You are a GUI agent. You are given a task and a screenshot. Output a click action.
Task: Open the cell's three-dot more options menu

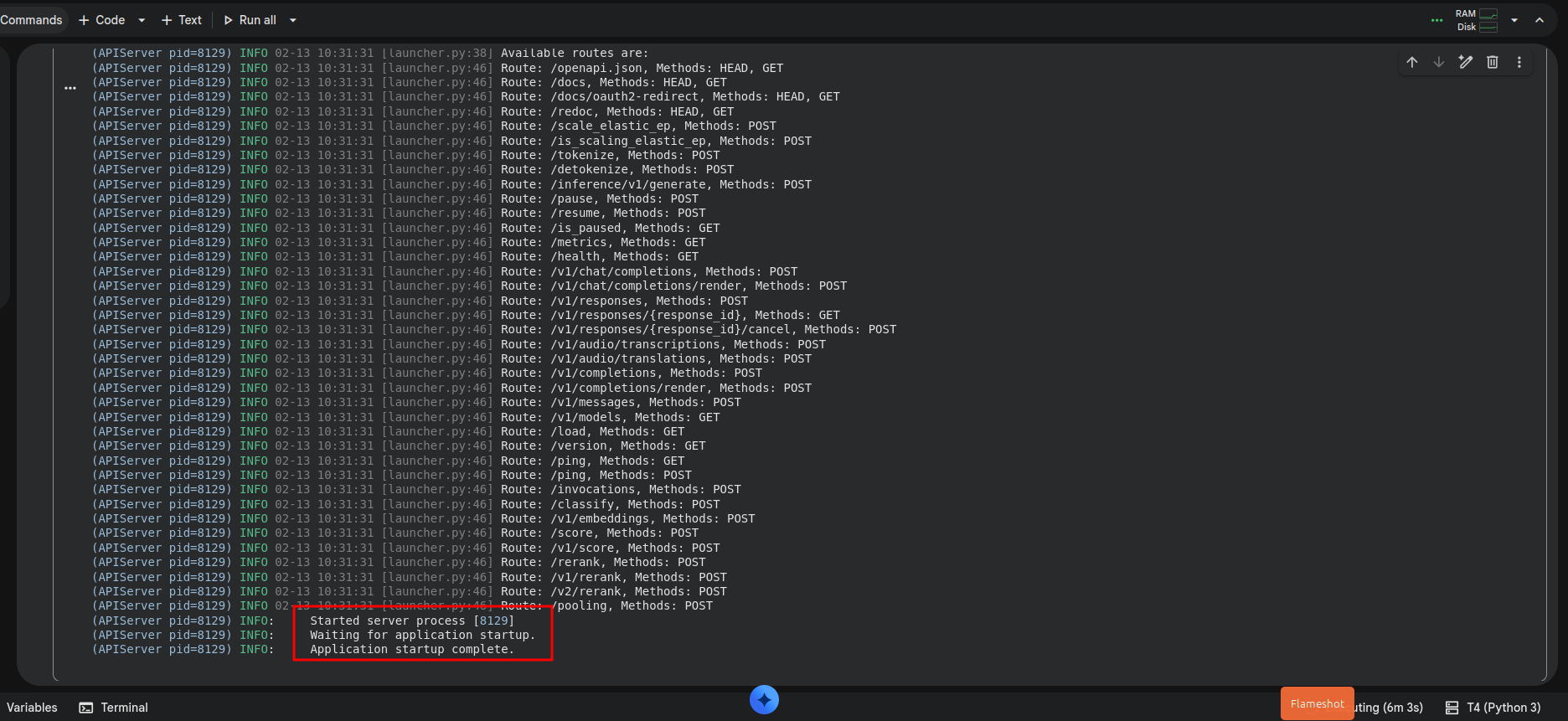1519,62
